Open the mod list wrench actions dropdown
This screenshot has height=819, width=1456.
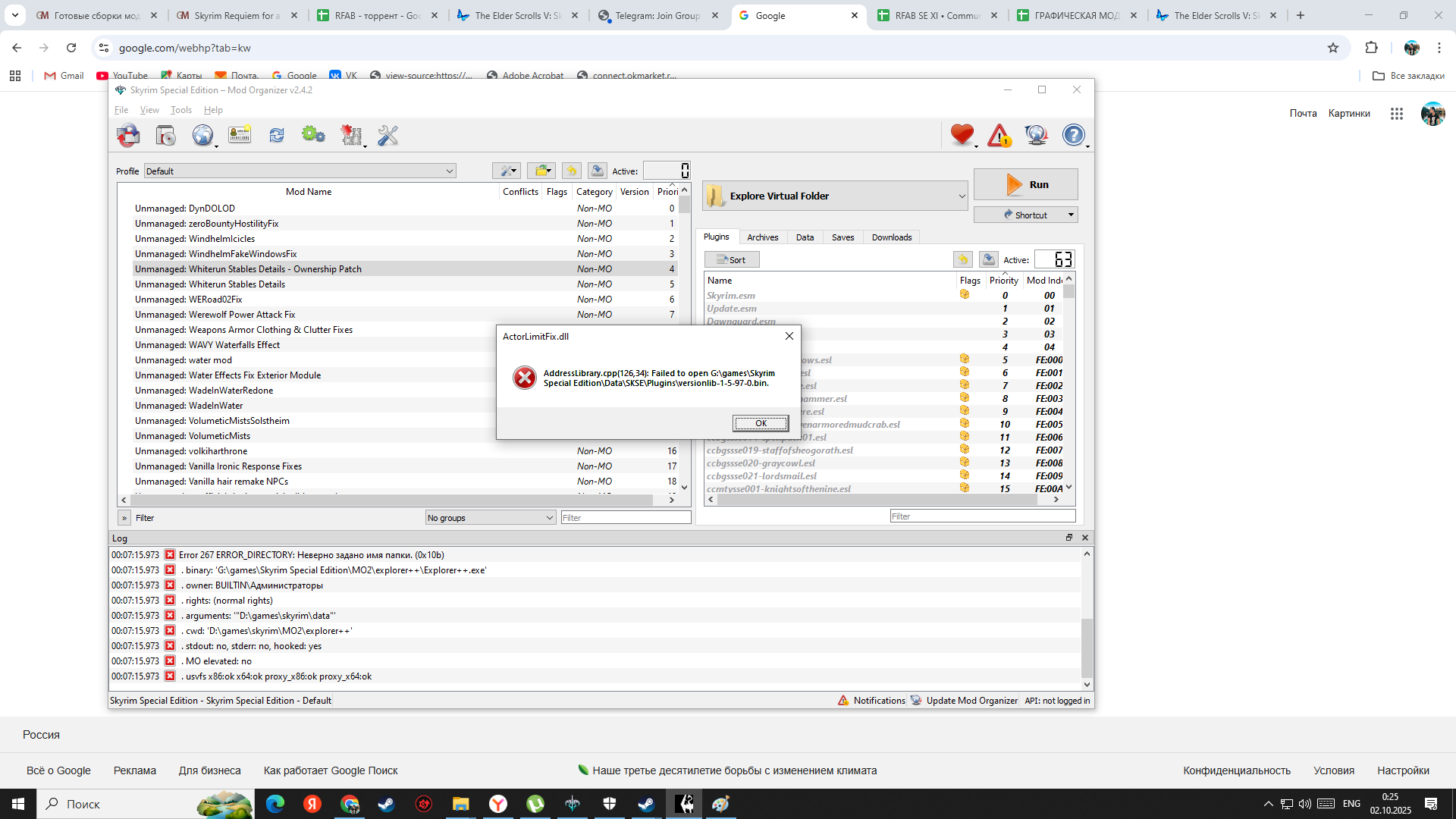click(x=506, y=171)
